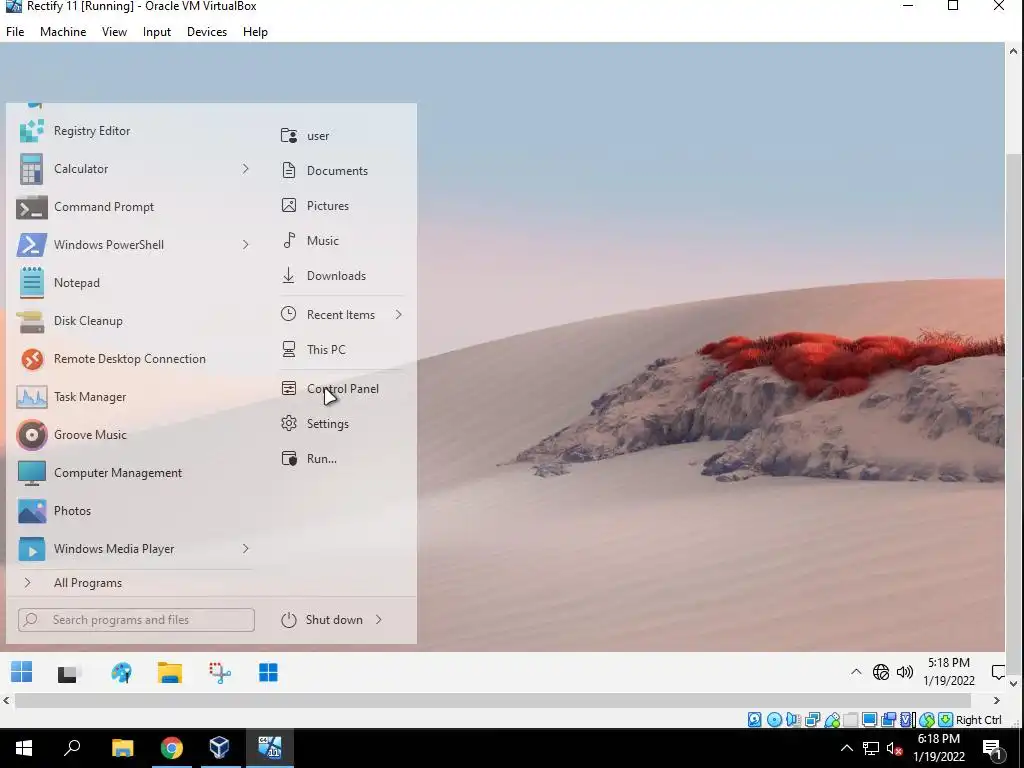
Task: Open VirtualBox Input menu
Action: (157, 31)
